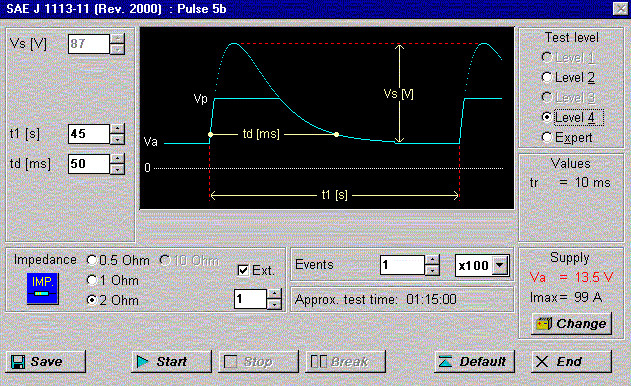Decrease the Vs [V] value with down arrow
Screen dimensions: 631x386
point(117,49)
